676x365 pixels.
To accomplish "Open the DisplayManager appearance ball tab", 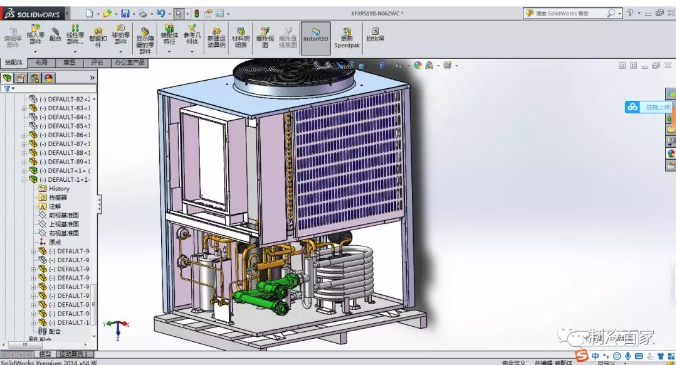I will pyautogui.click(x=49, y=78).
